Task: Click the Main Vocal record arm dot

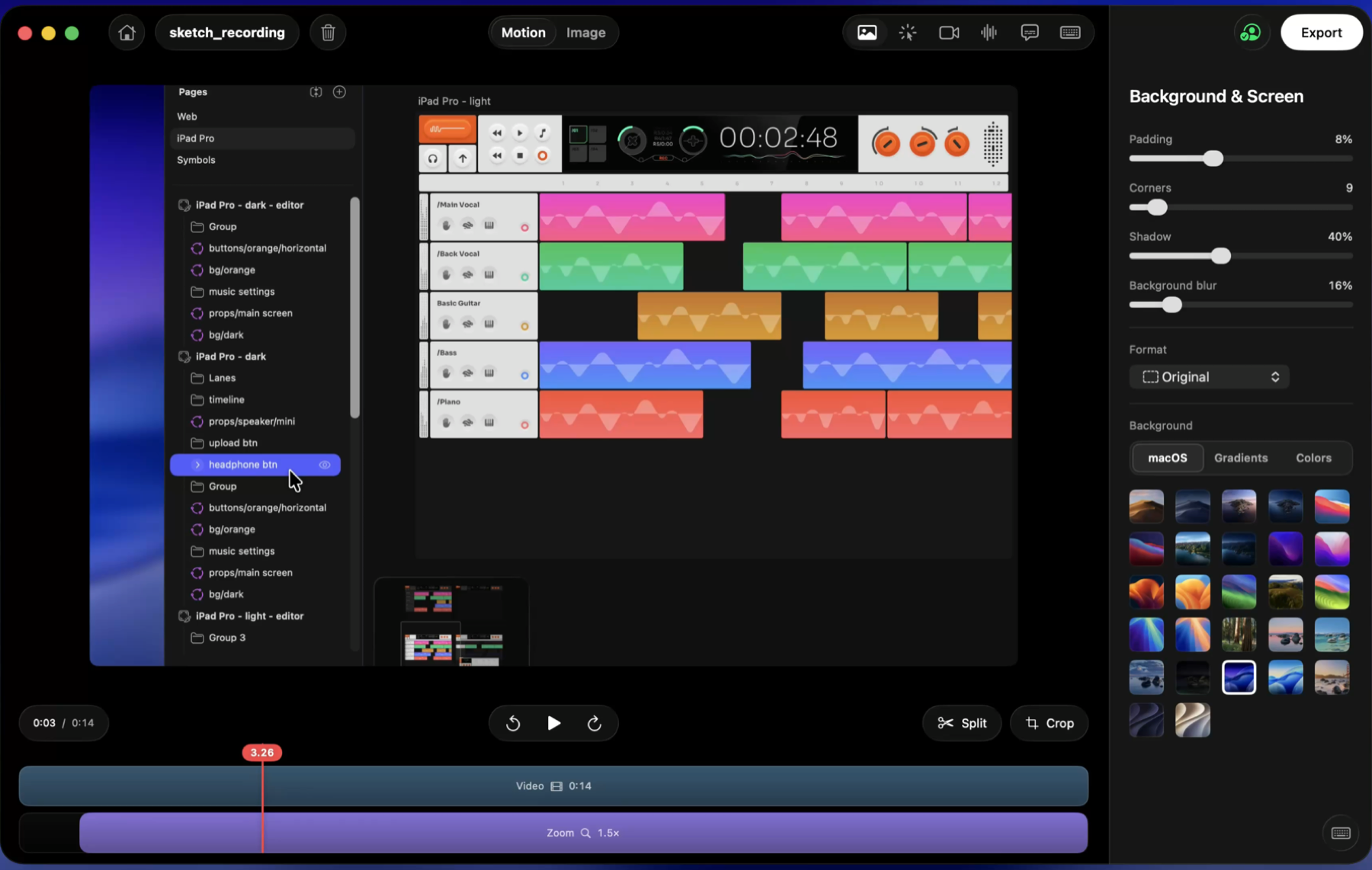Action: 524,228
